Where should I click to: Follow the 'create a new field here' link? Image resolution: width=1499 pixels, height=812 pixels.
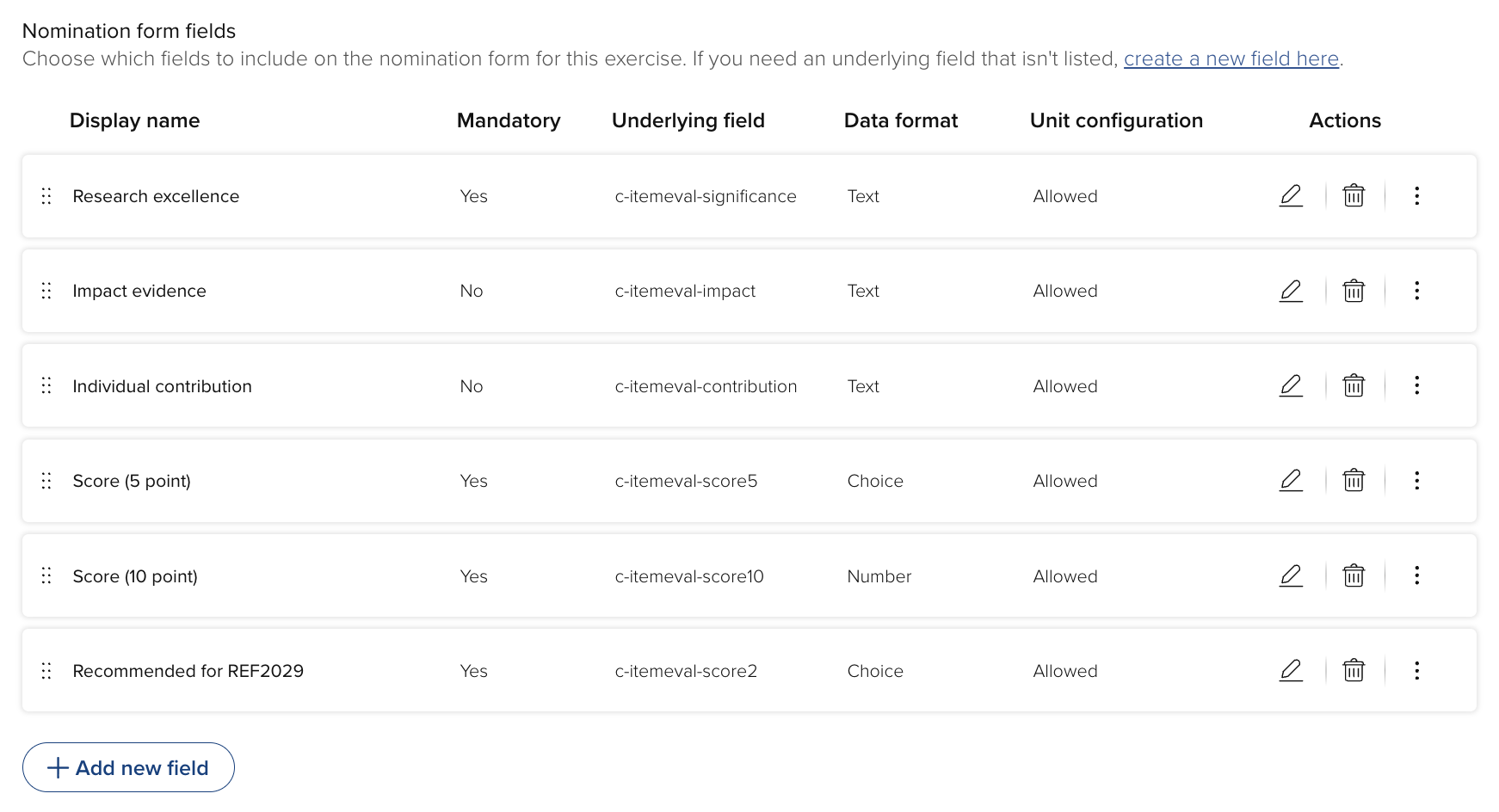tap(1231, 59)
